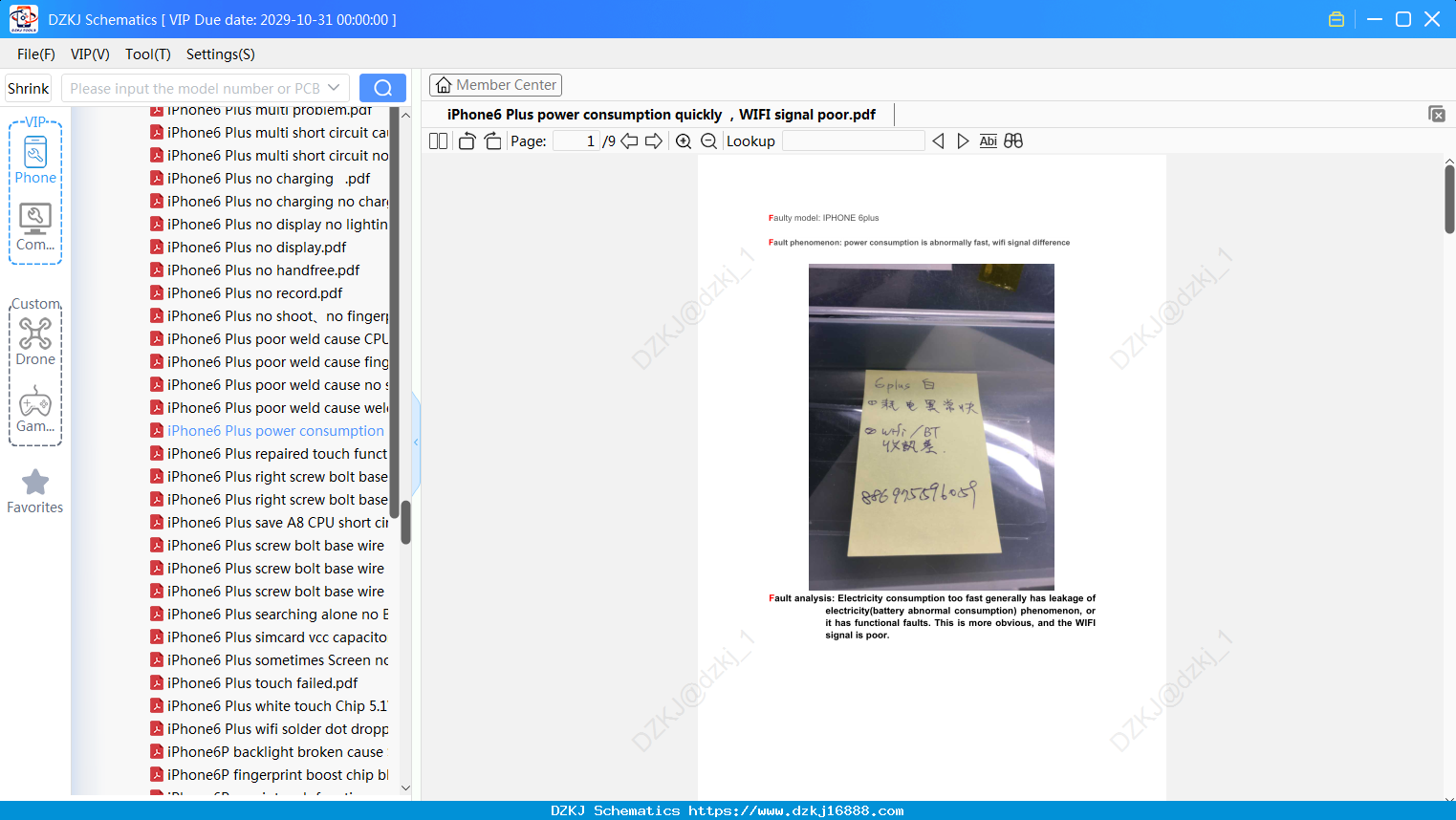Screen dimensions: 1456x820
Task: Find previous lookup match triangle
Action: pos(938,141)
